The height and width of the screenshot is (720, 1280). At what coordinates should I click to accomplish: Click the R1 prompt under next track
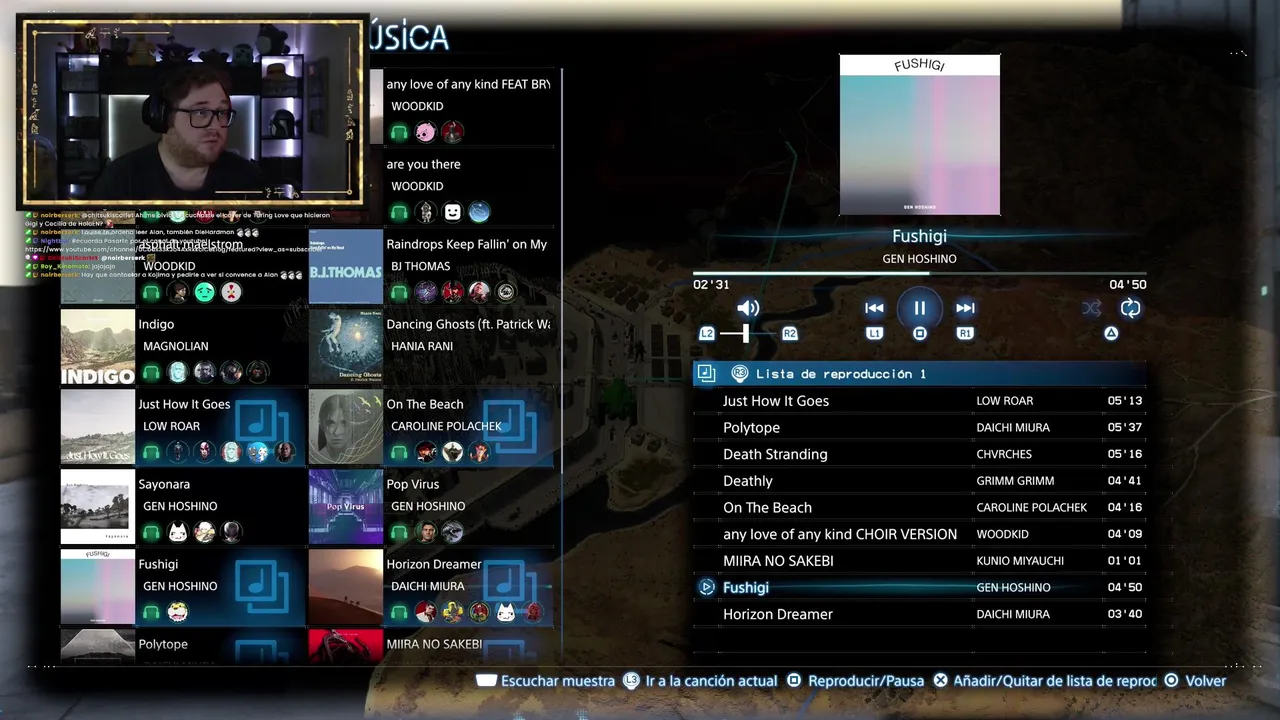pos(965,334)
